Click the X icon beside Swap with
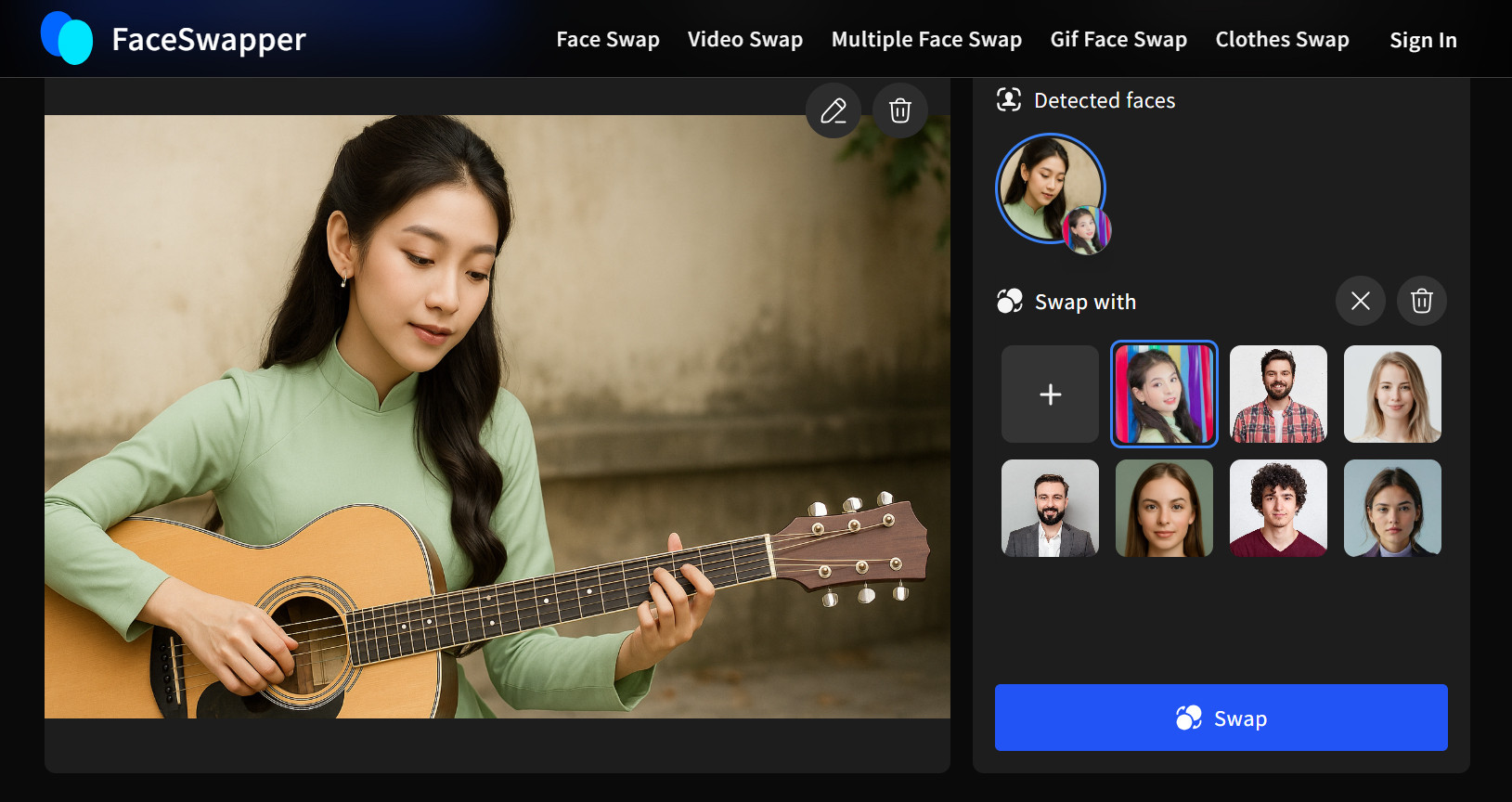This screenshot has height=802, width=1512. pos(1360,301)
